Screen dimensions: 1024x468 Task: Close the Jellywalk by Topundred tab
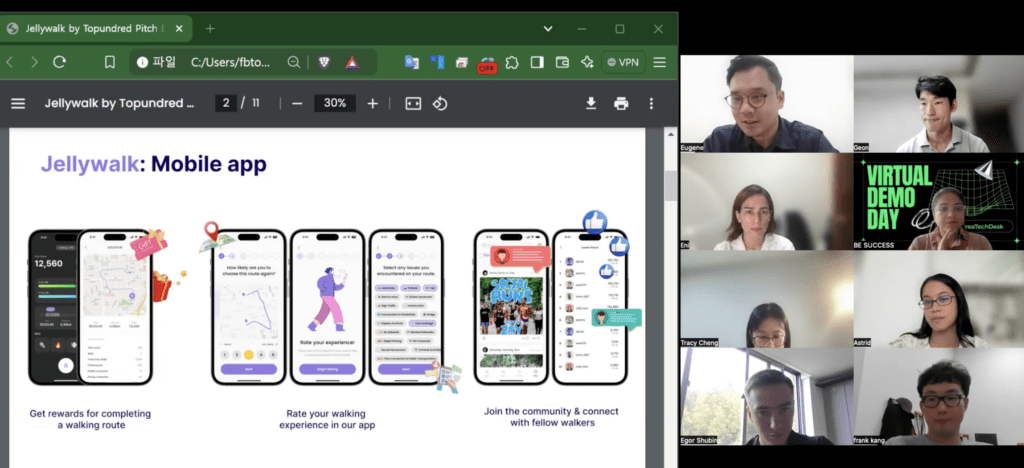tap(180, 29)
